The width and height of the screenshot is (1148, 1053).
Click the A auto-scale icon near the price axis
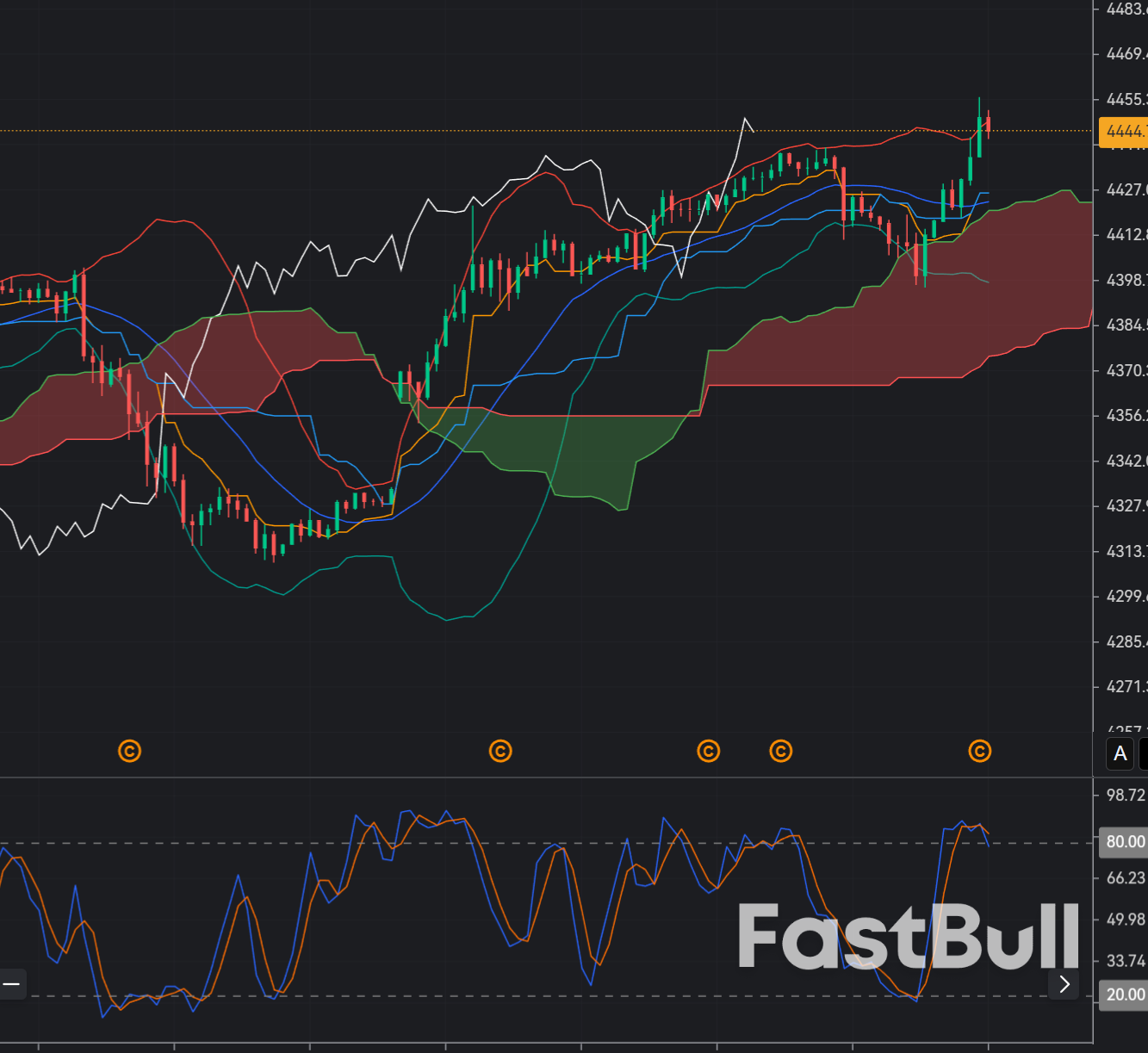pos(1120,753)
